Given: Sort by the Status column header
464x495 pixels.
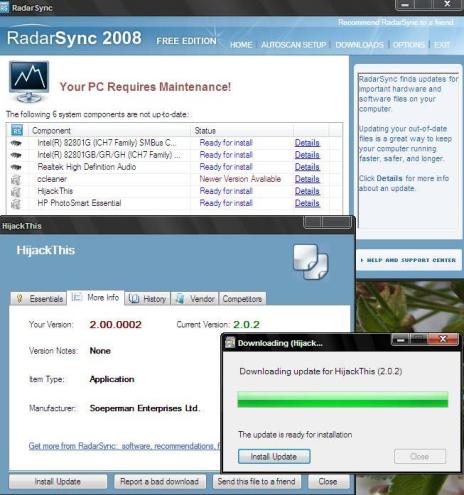Looking at the screenshot, I should [x=242, y=131].
